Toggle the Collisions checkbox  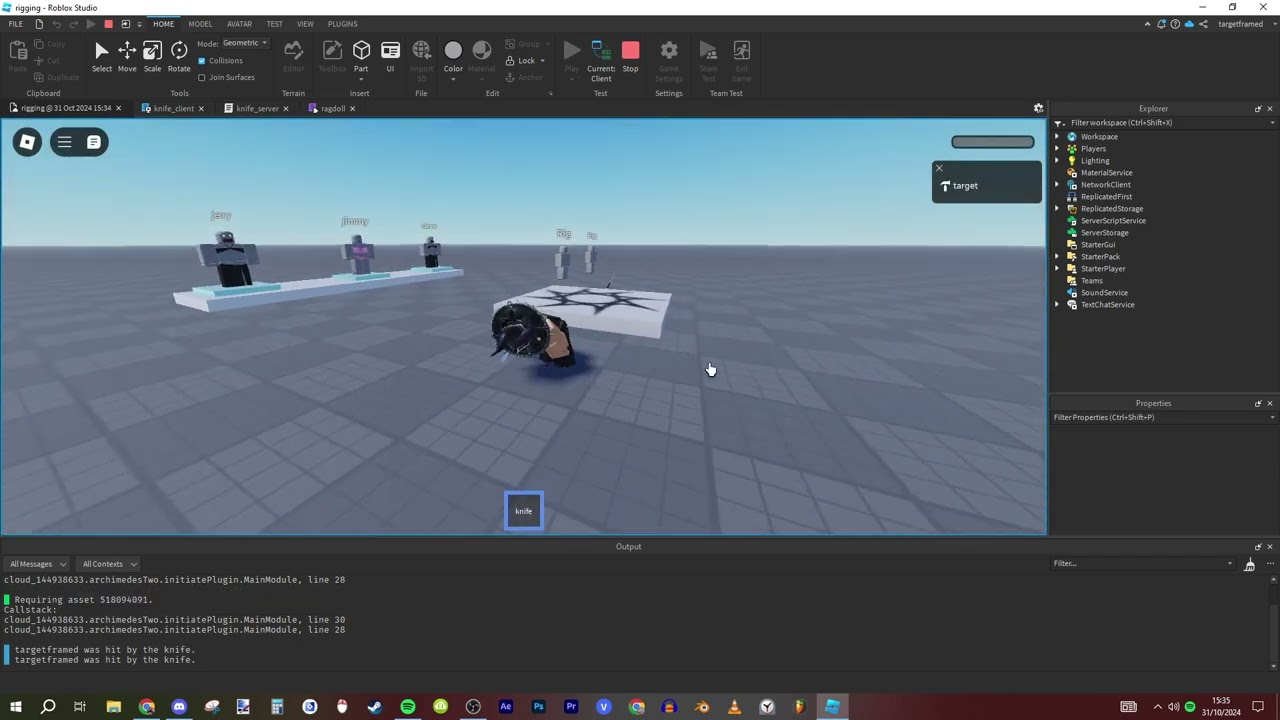(202, 61)
